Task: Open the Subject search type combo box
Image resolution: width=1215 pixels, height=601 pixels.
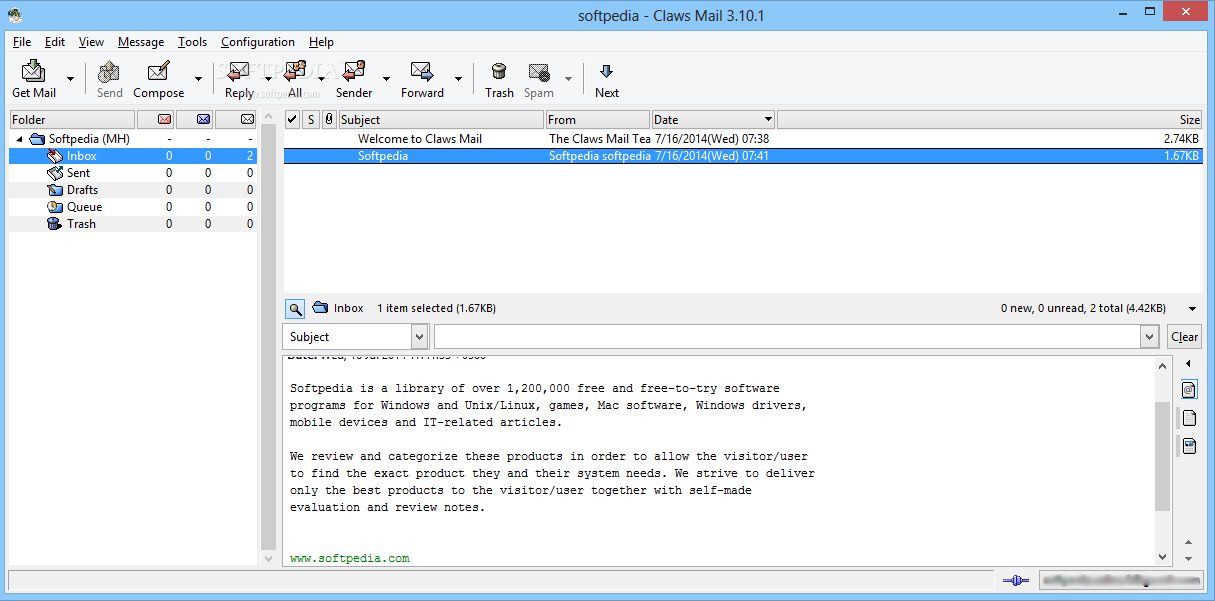Action: coord(356,337)
